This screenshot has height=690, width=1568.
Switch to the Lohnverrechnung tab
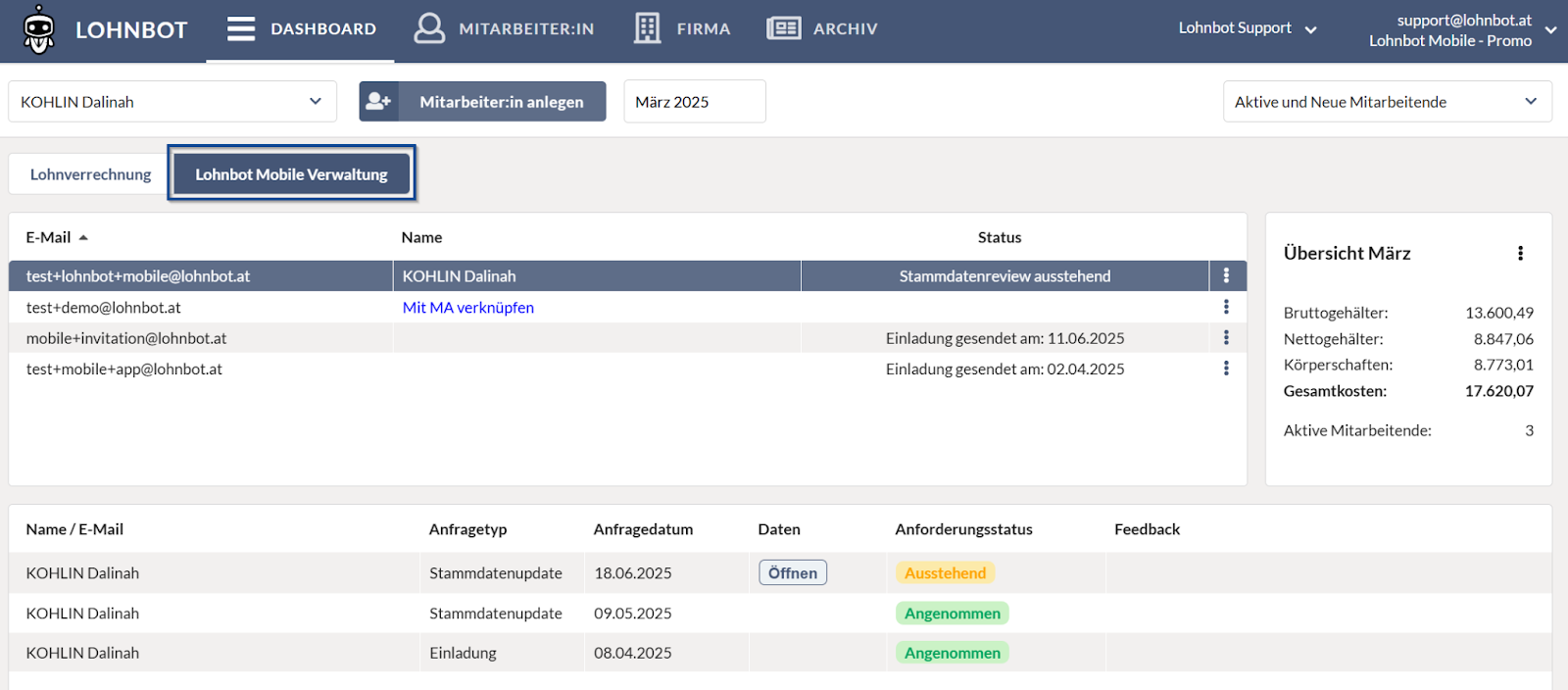90,174
